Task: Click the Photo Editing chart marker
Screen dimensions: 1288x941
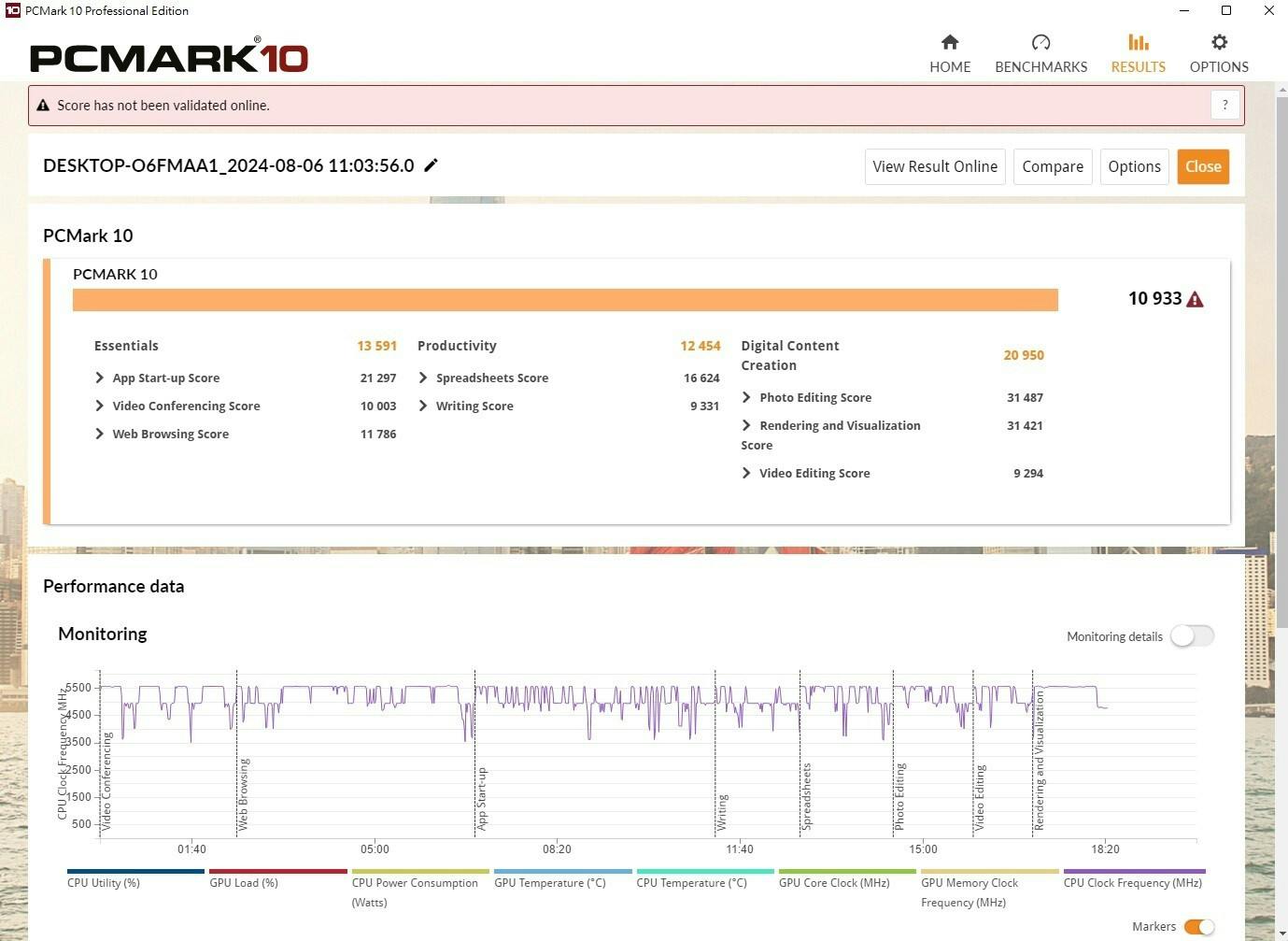Action: (x=899, y=797)
